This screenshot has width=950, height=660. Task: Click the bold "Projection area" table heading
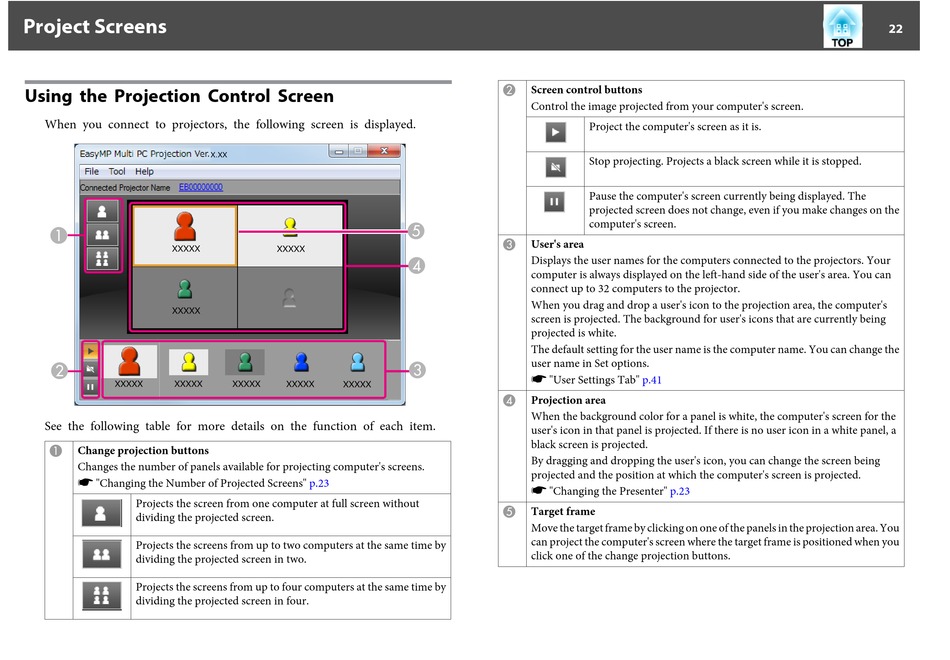(x=568, y=400)
